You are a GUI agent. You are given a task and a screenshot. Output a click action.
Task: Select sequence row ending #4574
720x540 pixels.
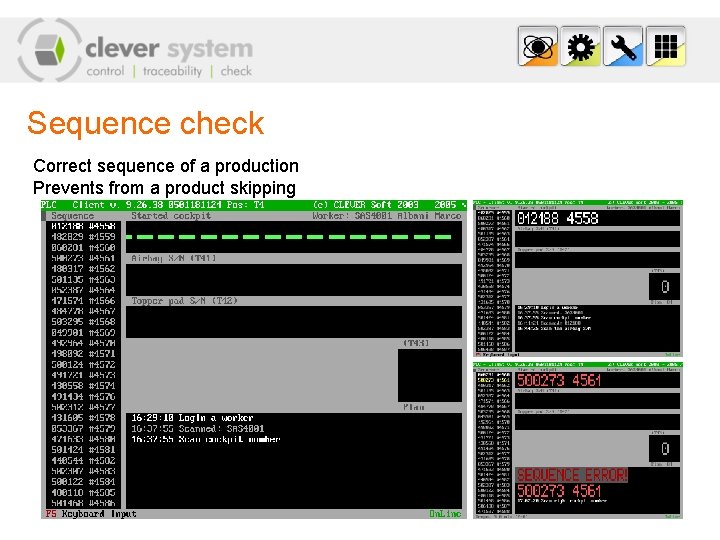[83, 386]
